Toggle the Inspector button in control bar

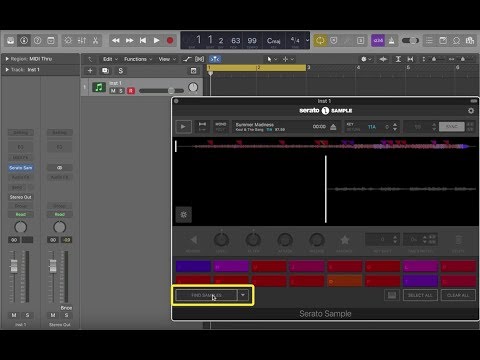coord(24,41)
